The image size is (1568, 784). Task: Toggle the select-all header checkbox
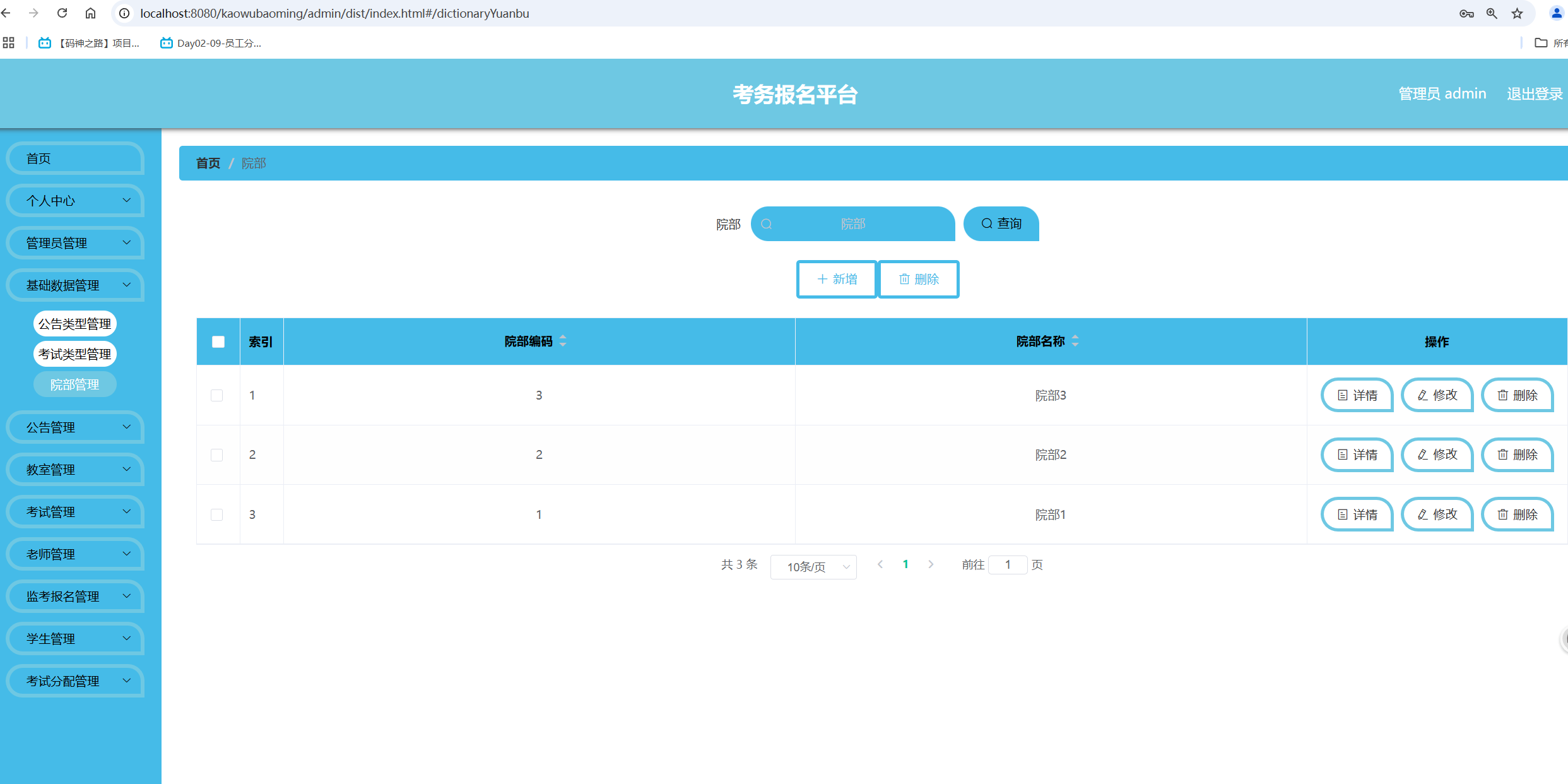coord(218,342)
